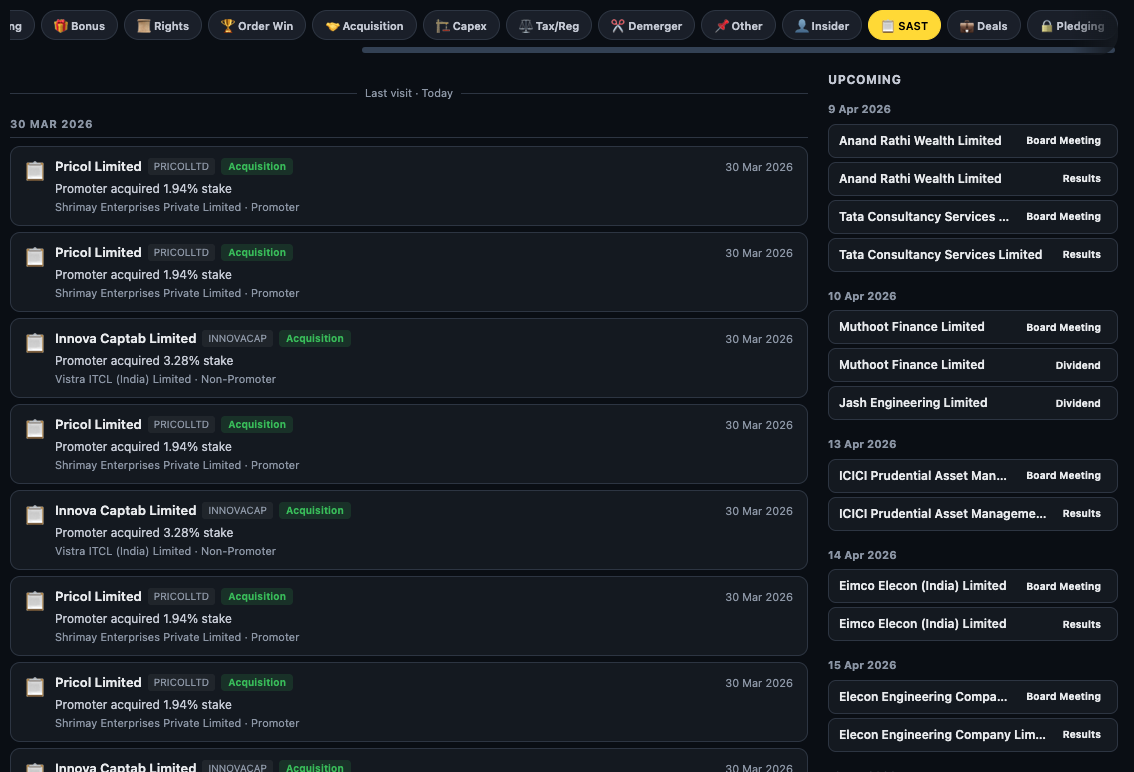Viewport: 1134px width, 772px height.
Task: Click the padlock icon on the Pledging filter
Action: click(x=1047, y=26)
